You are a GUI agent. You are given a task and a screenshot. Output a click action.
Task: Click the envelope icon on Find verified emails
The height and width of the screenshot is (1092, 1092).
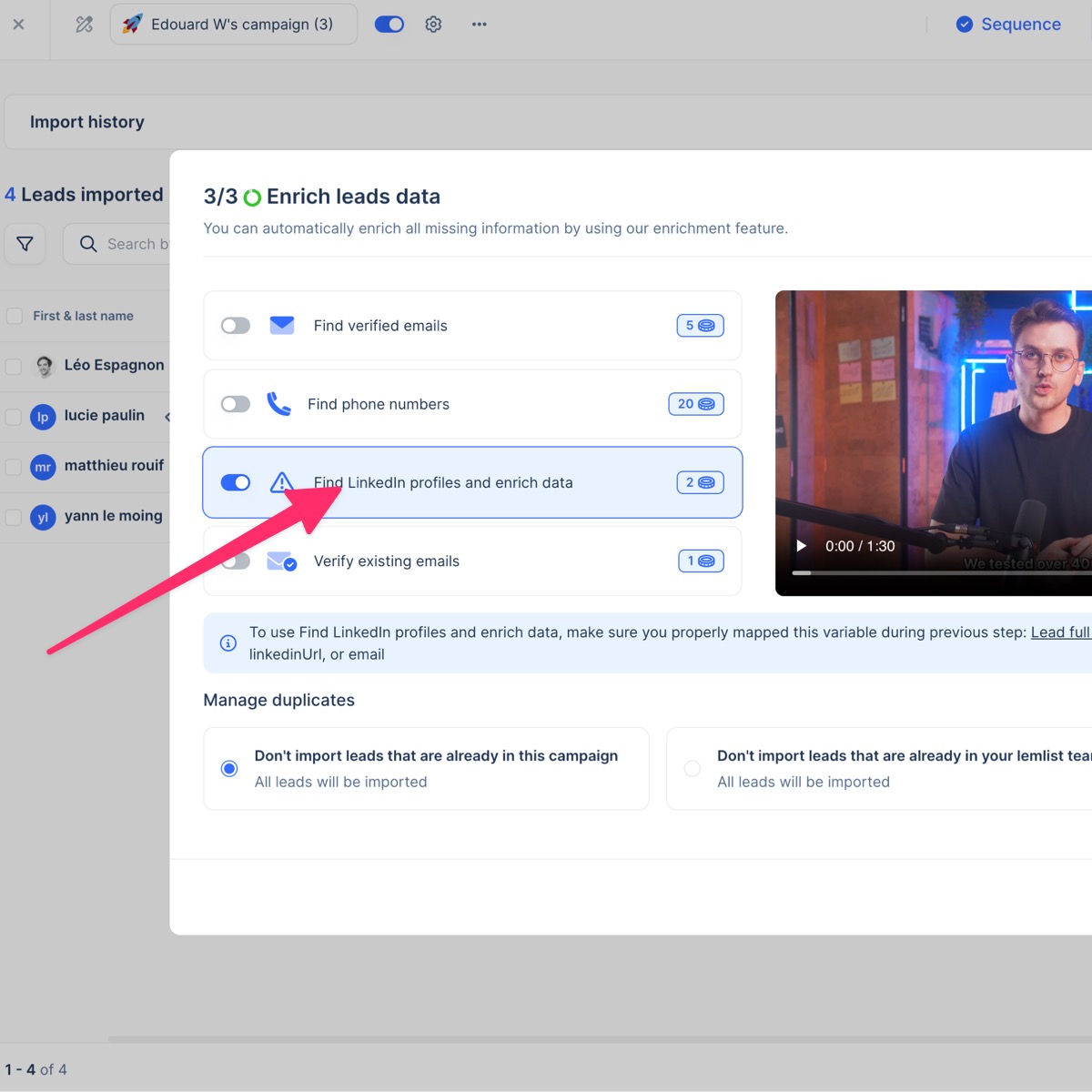coord(282,325)
